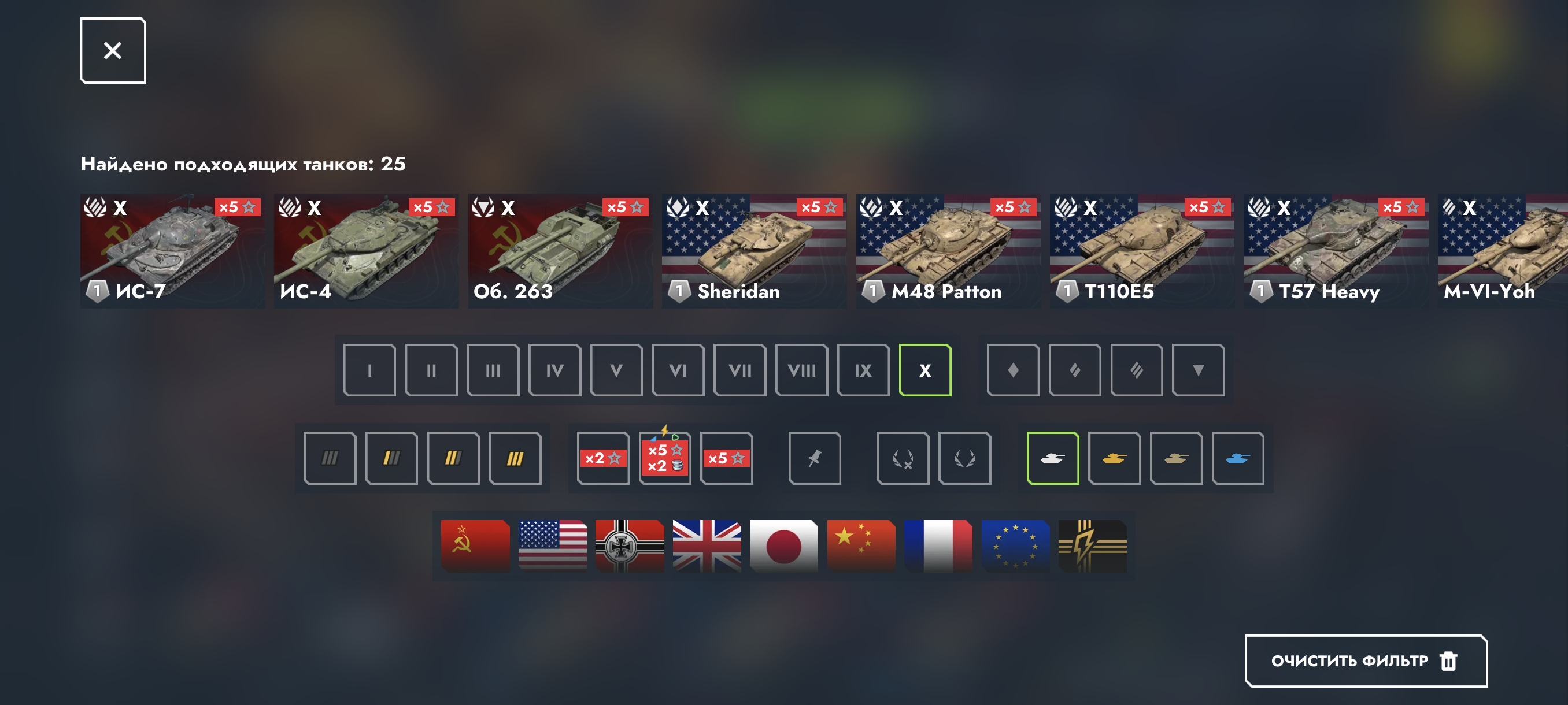The width and height of the screenshot is (1568, 705).
Task: Click the clear filter button
Action: (x=1366, y=661)
